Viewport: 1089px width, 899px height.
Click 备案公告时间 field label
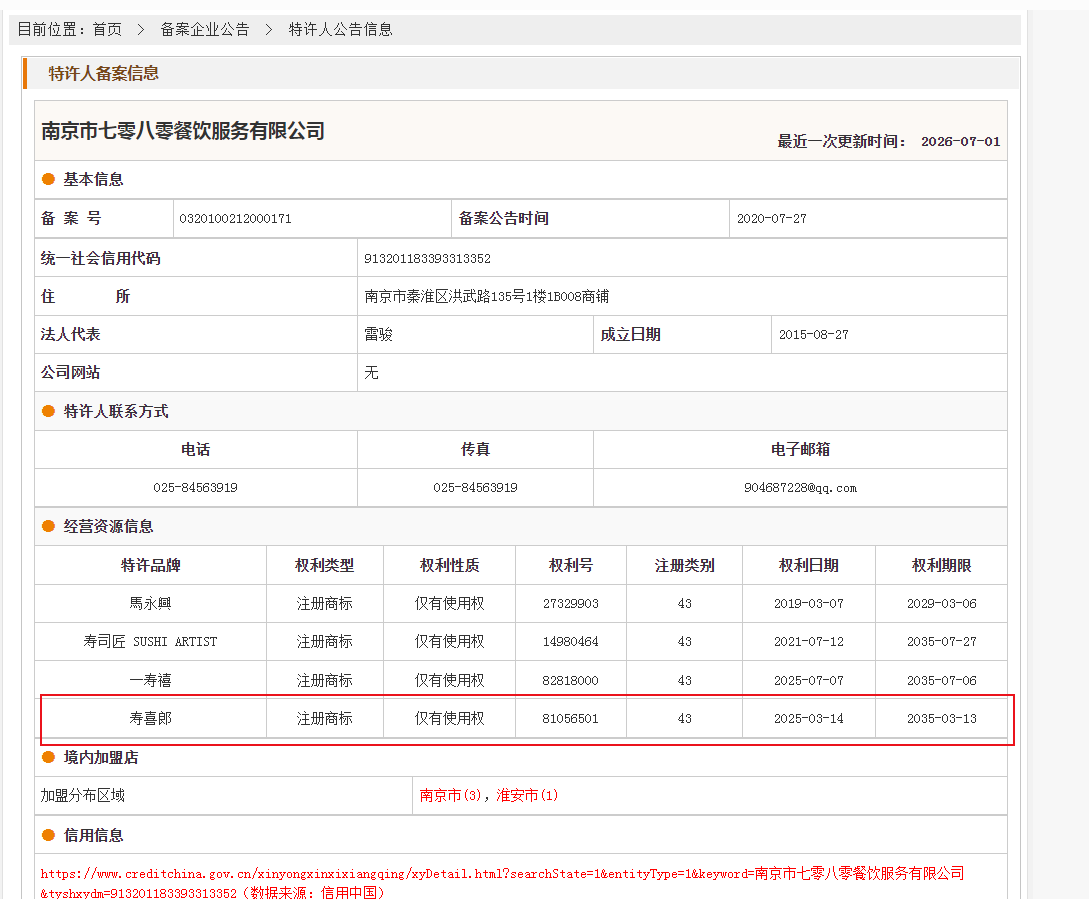click(x=504, y=218)
